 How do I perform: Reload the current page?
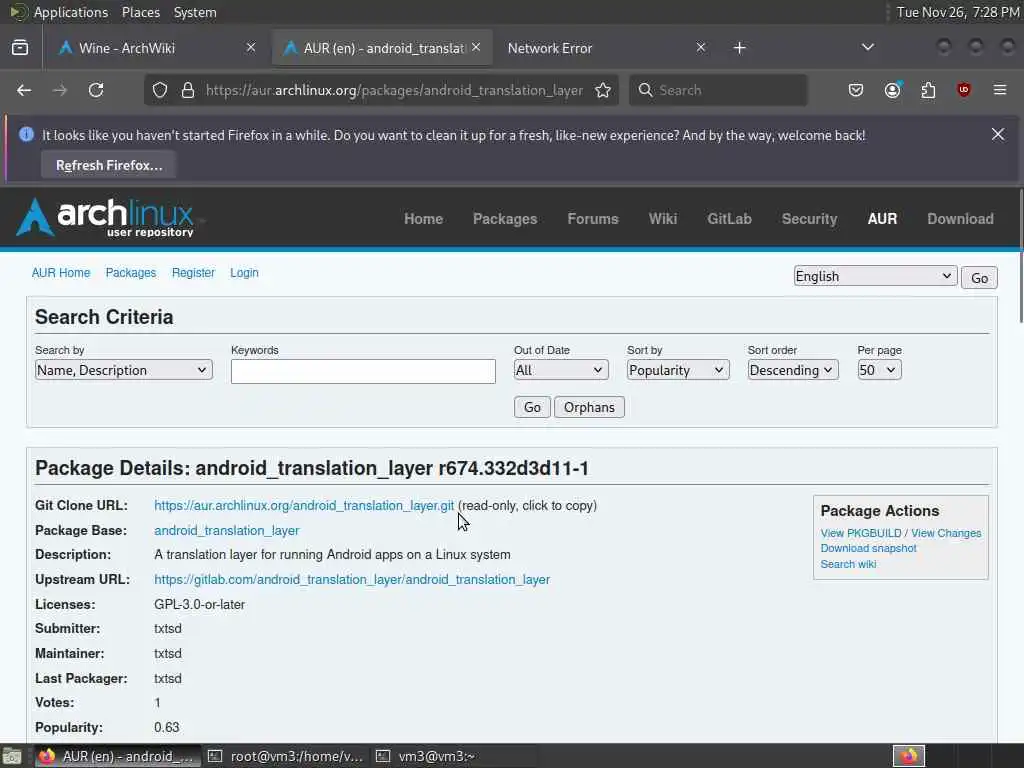(x=96, y=90)
